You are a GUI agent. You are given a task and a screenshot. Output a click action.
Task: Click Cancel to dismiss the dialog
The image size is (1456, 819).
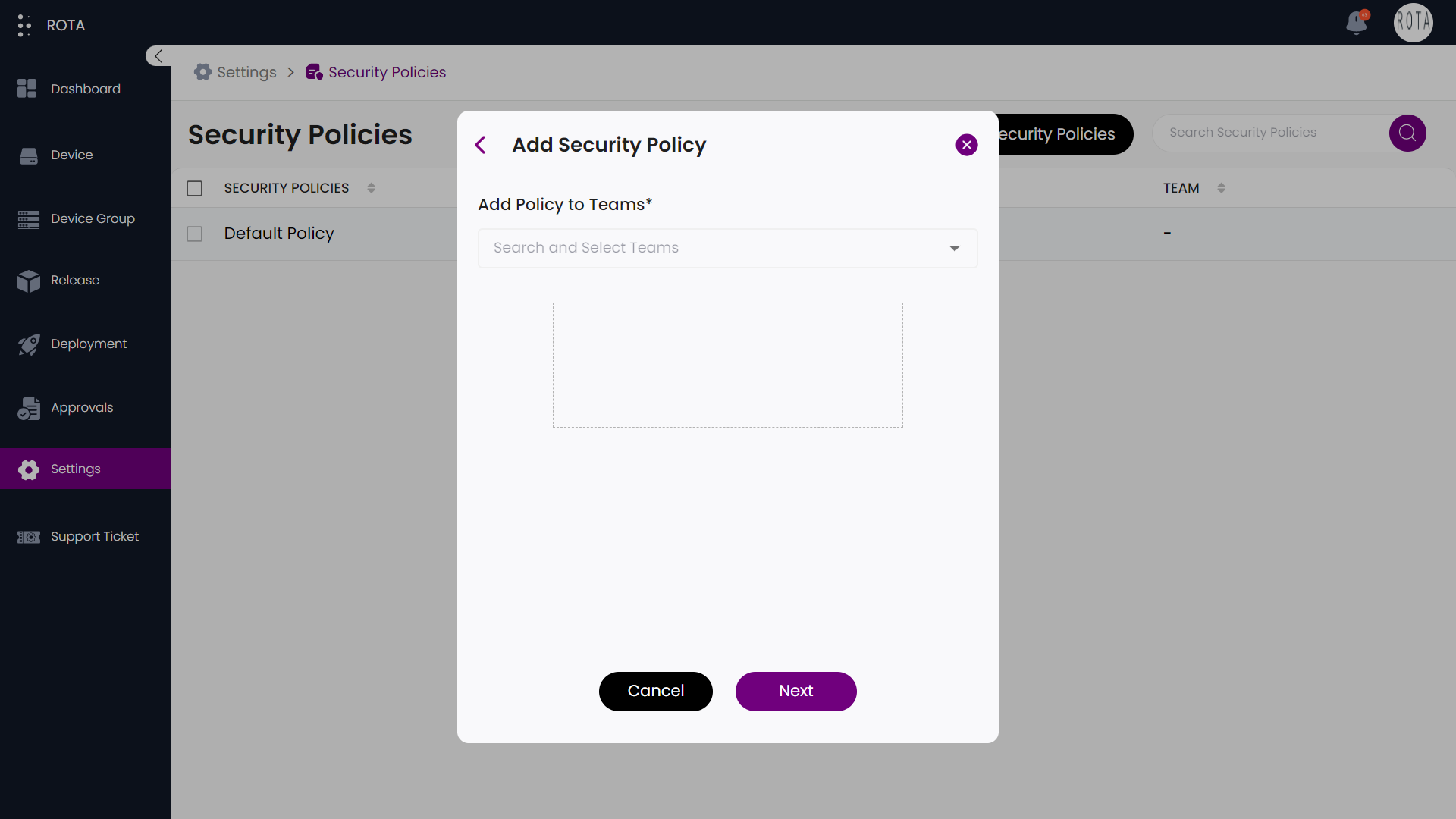coord(655,691)
